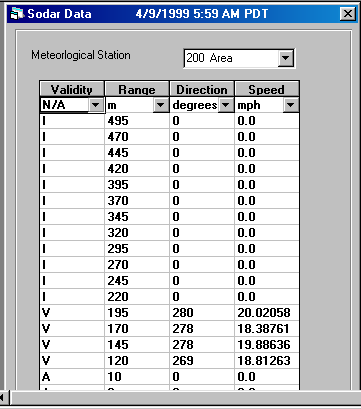Click the horizontal scrollbar left arrow
Image resolution: width=361 pixels, height=409 pixels.
point(3,397)
